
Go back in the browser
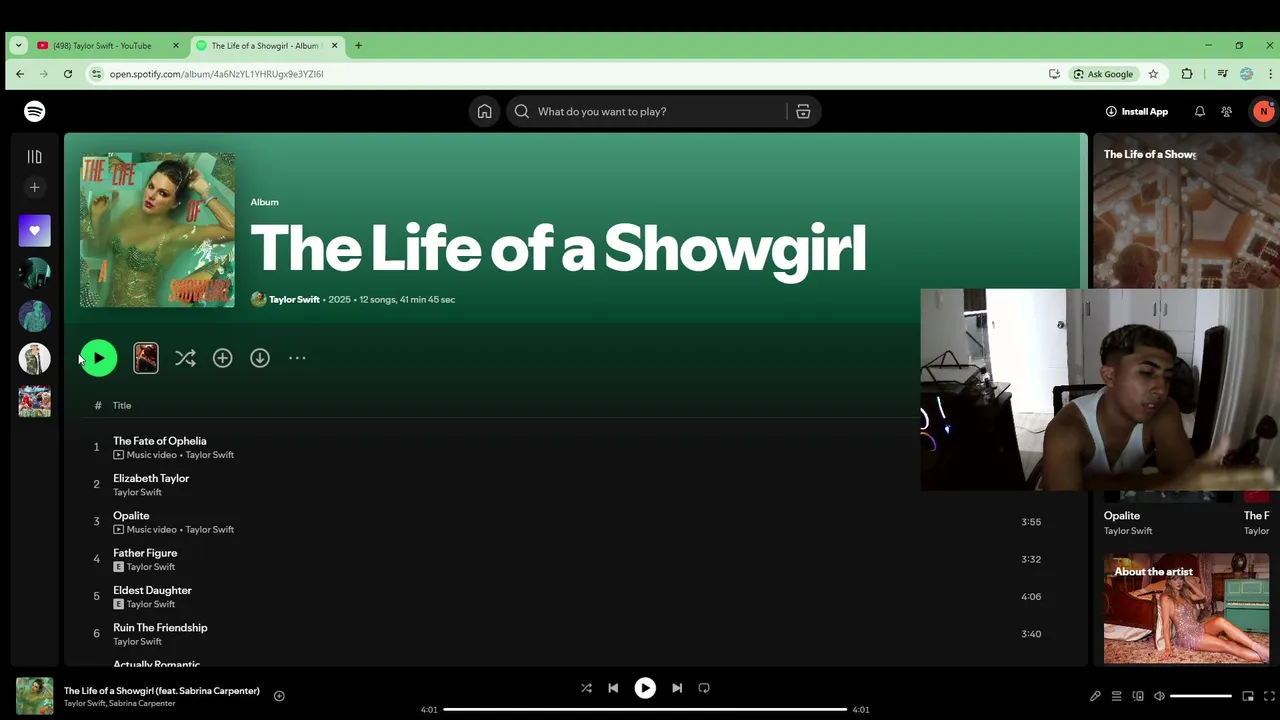point(20,74)
